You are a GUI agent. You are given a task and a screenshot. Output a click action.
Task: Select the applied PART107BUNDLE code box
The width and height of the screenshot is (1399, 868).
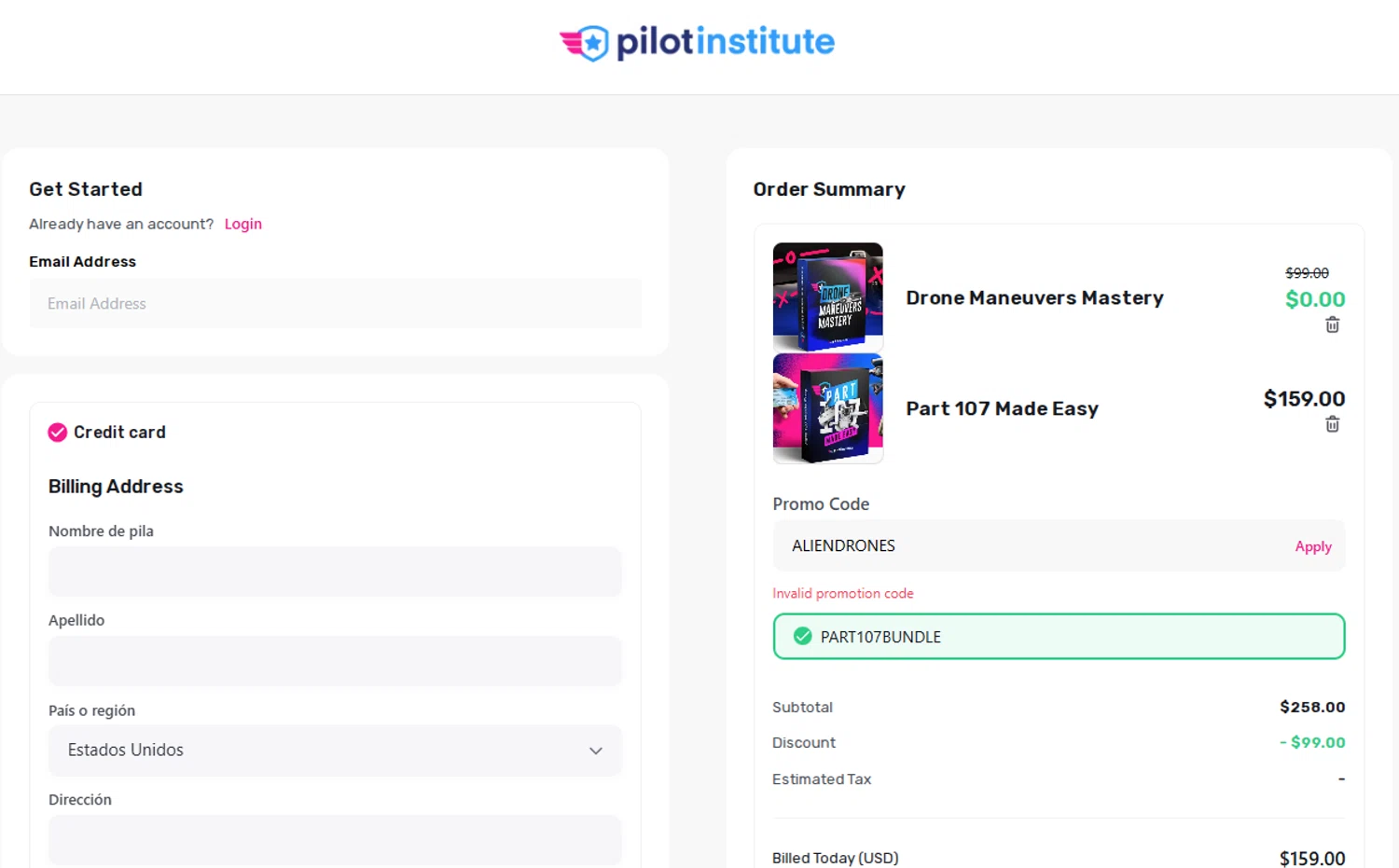click(x=1059, y=636)
